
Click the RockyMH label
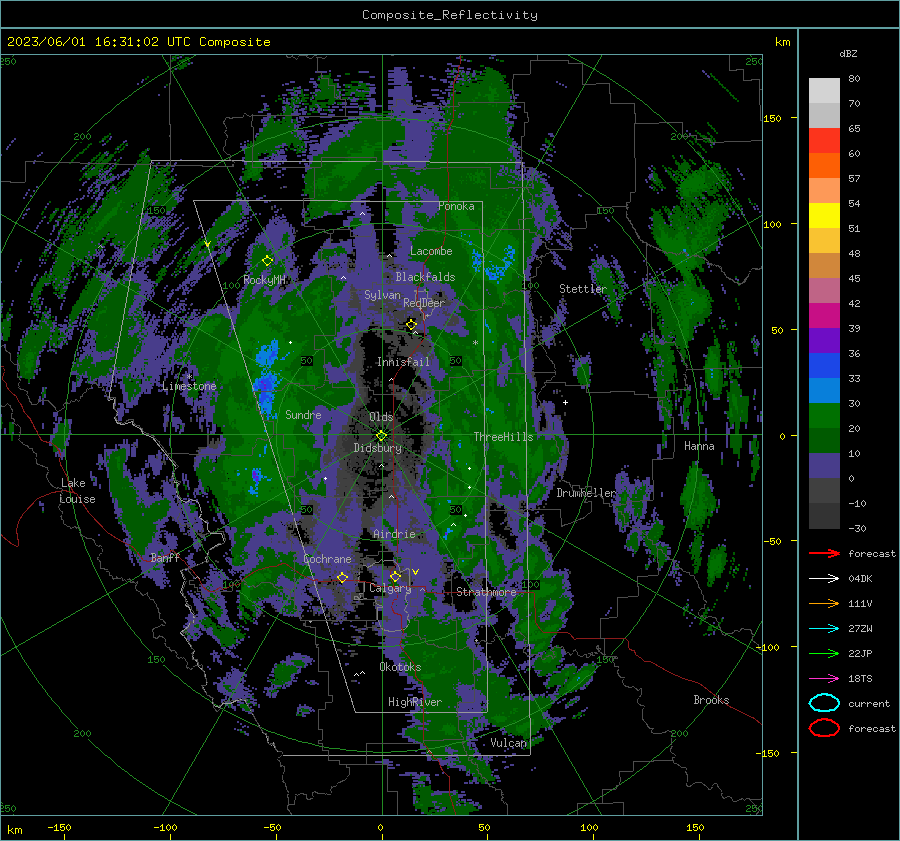pyautogui.click(x=264, y=280)
